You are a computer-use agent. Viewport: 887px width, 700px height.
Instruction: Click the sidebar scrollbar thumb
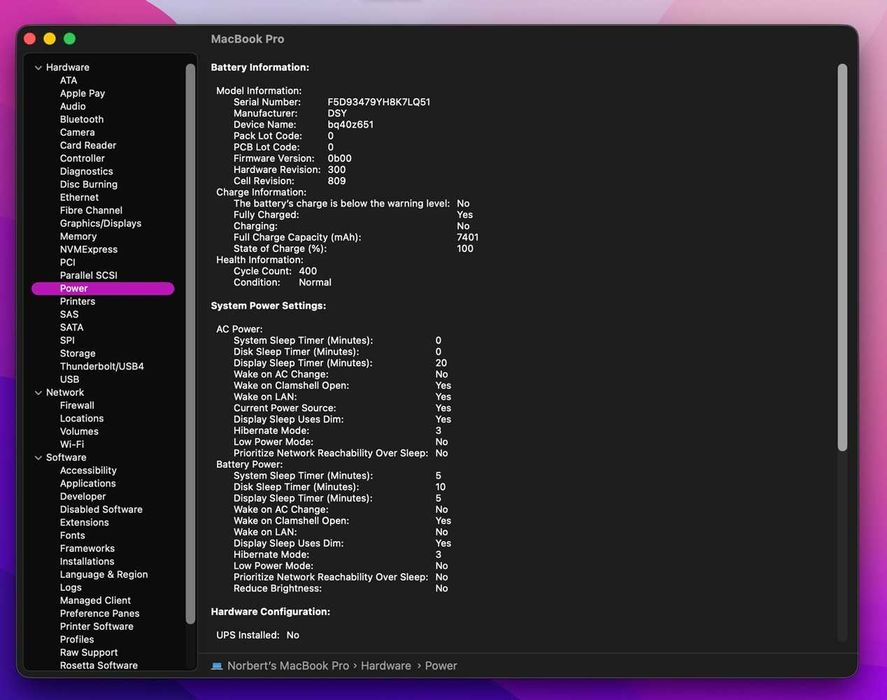pyautogui.click(x=190, y=344)
